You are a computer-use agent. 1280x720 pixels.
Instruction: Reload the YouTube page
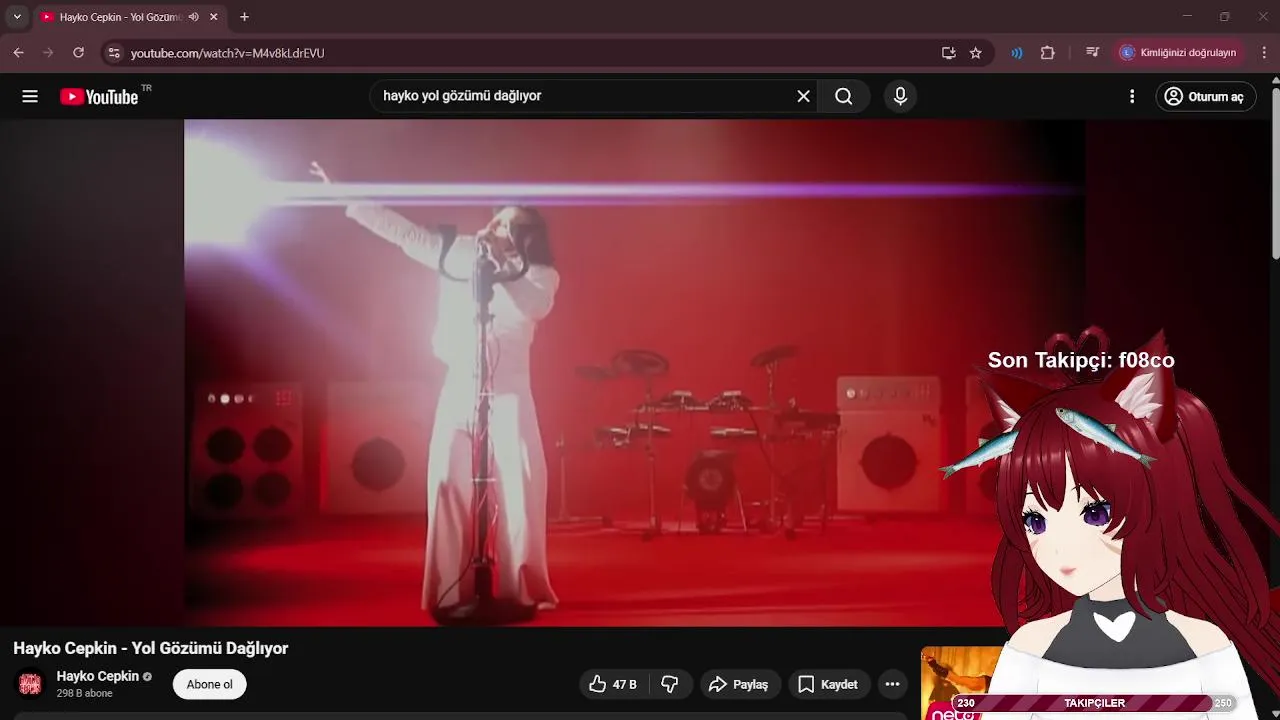[x=78, y=53]
